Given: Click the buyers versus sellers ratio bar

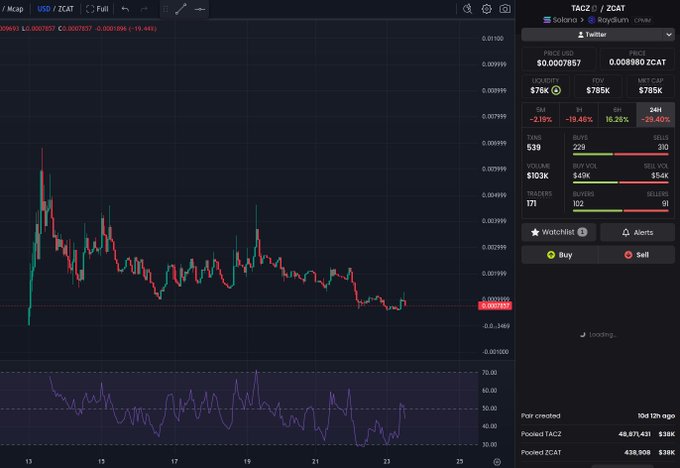Looking at the screenshot, I should (621, 211).
